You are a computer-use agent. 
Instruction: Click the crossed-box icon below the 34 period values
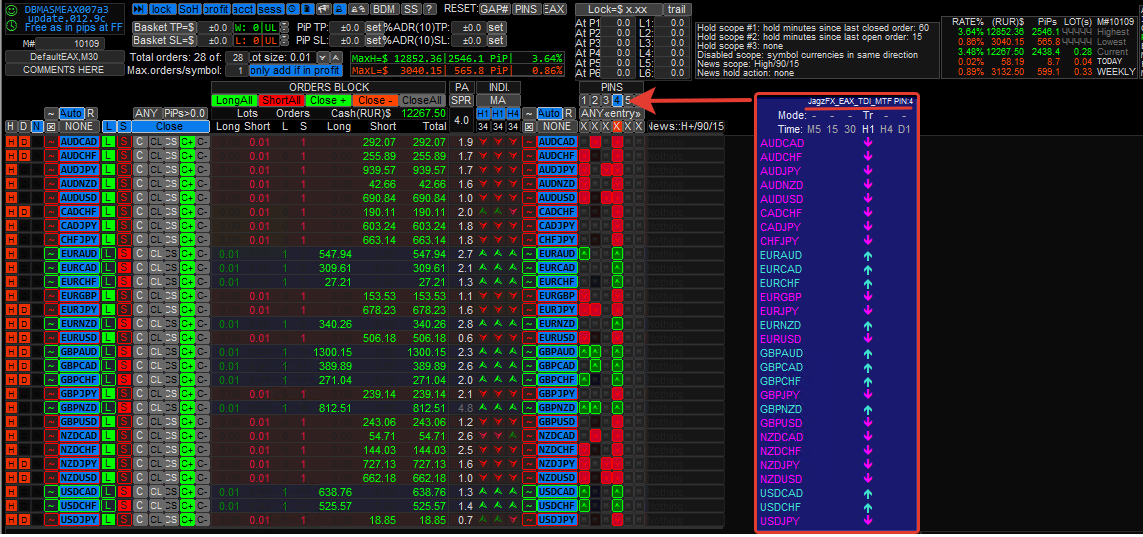coord(528,127)
